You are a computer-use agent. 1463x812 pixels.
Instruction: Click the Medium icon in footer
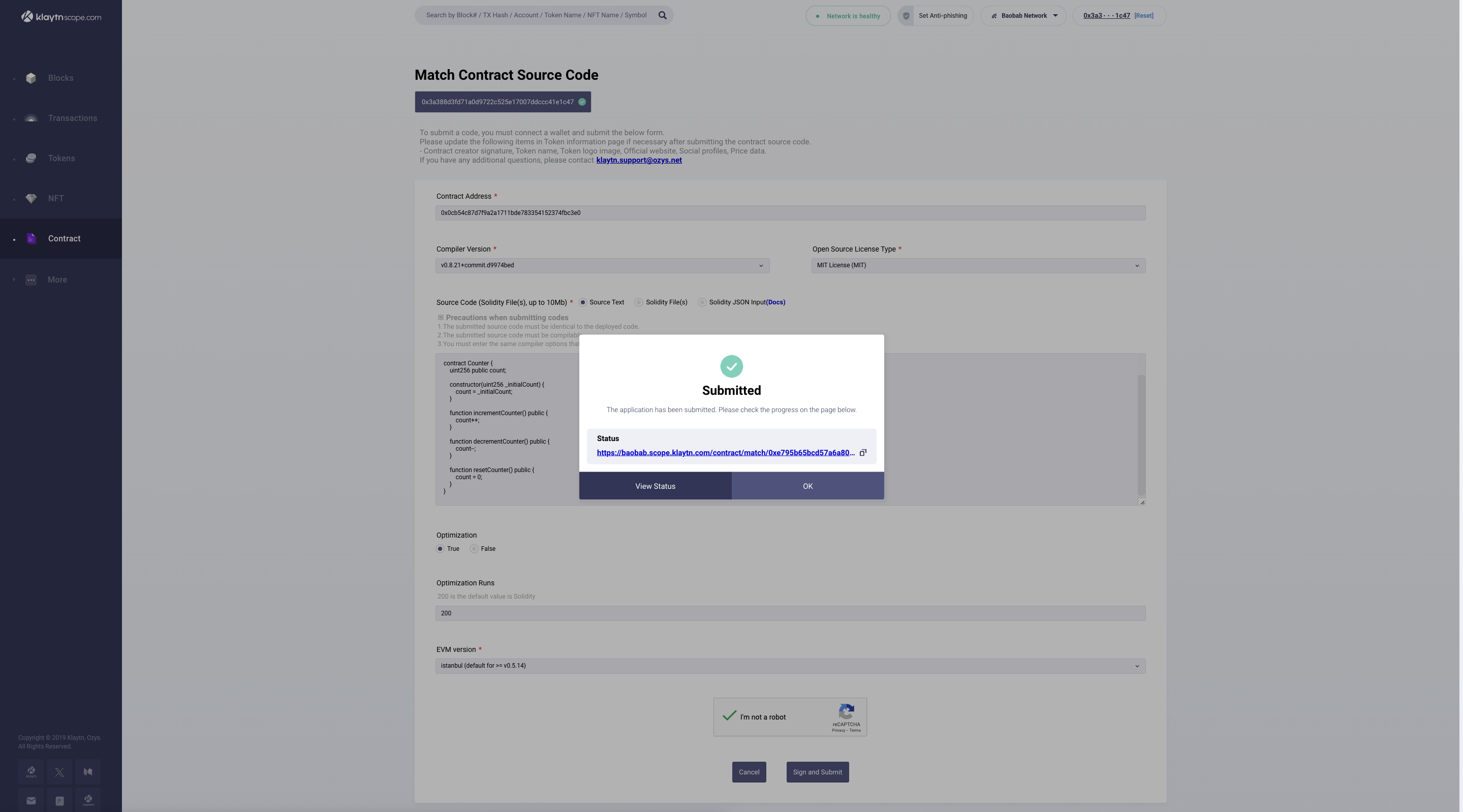88,772
